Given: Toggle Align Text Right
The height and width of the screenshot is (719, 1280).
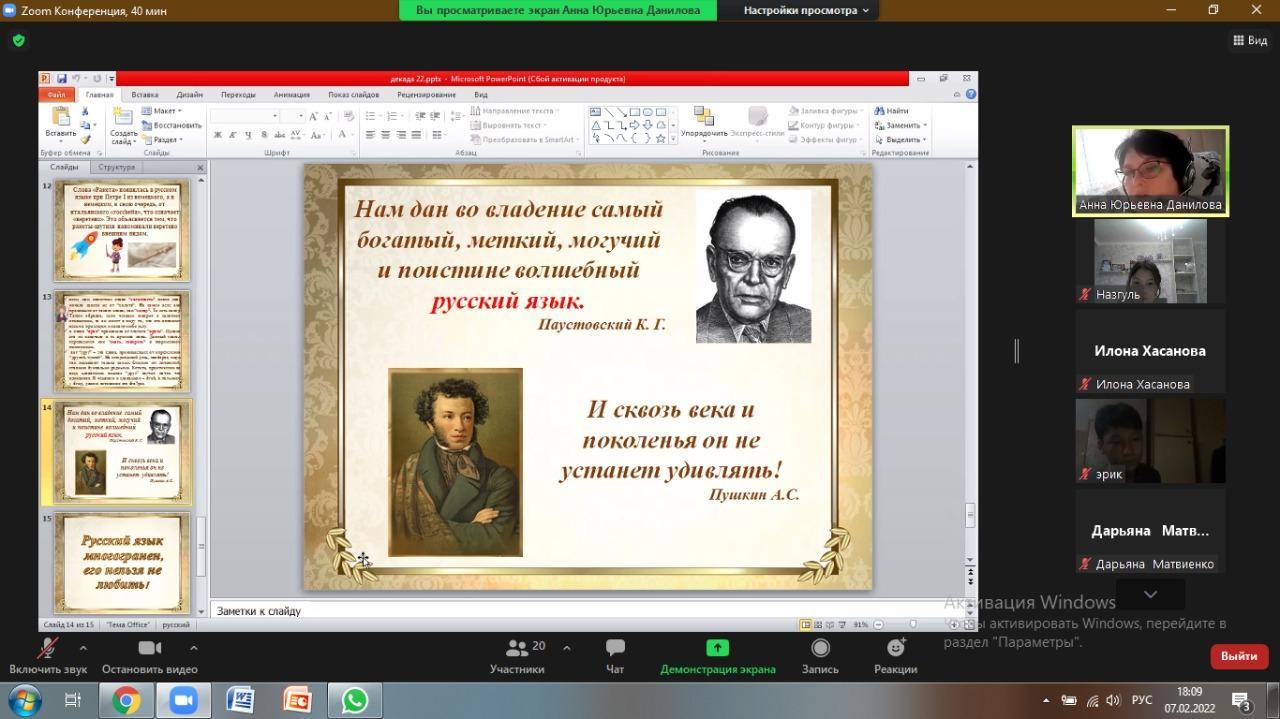Looking at the screenshot, I should click(x=400, y=135).
